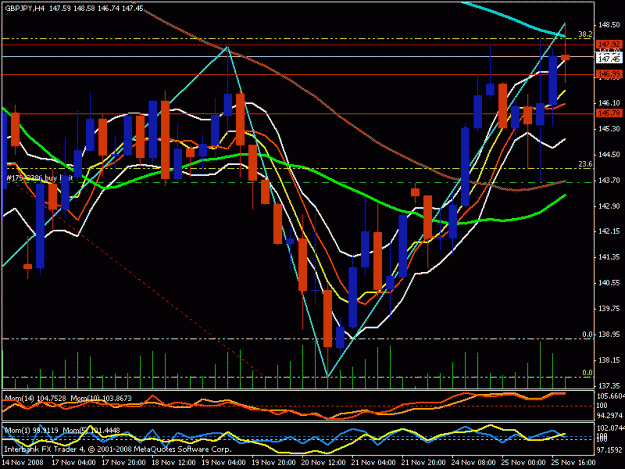
Task: Click the 138.15 price scale value
Action: (609, 360)
